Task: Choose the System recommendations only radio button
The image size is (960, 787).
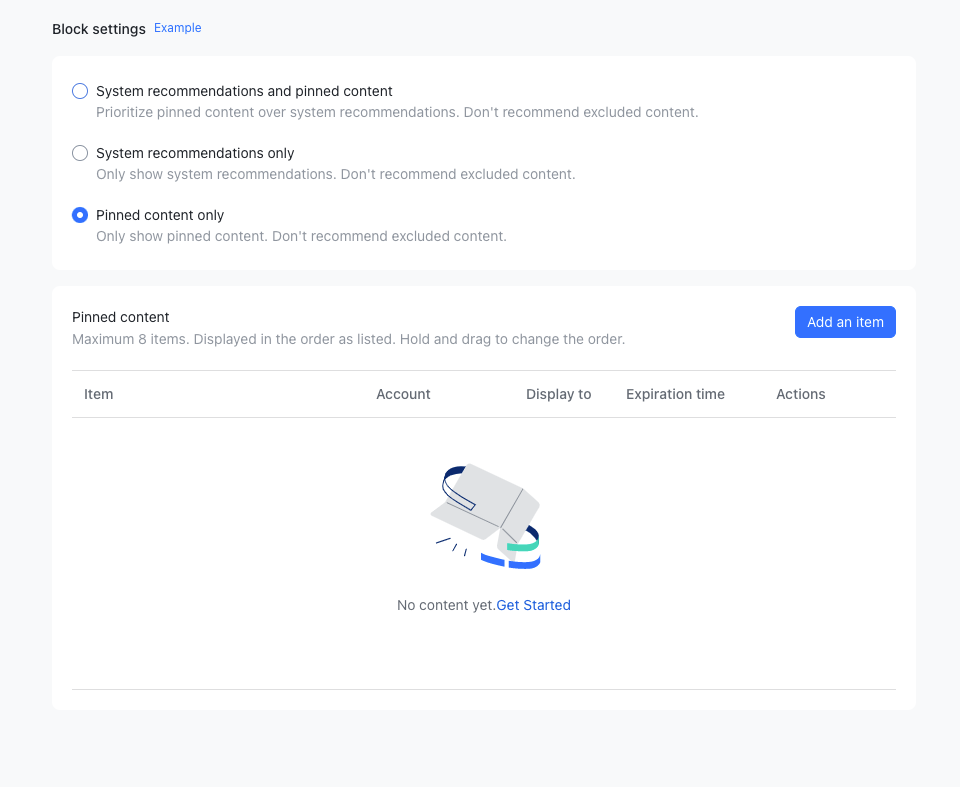Action: tap(80, 153)
